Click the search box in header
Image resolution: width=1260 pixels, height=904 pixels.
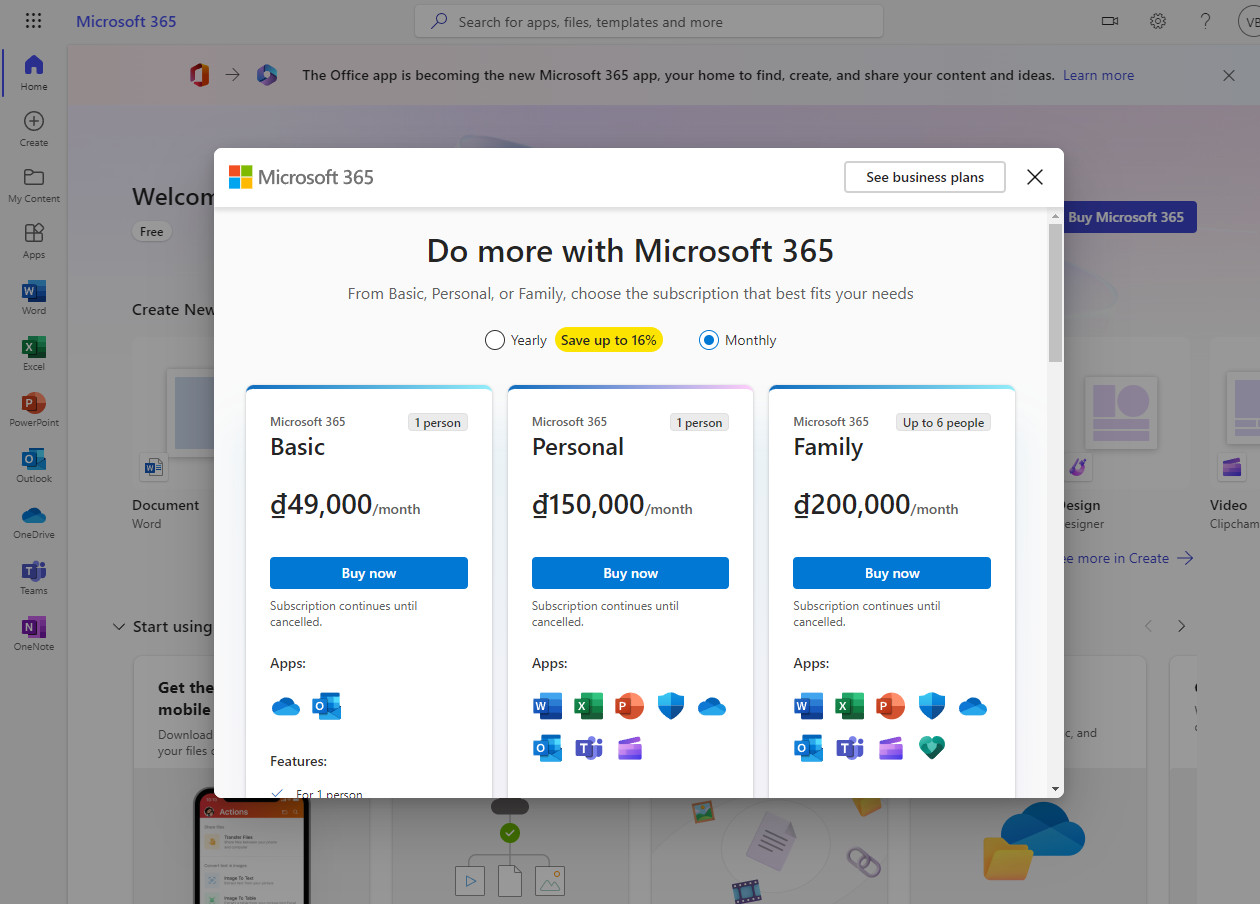click(x=649, y=21)
